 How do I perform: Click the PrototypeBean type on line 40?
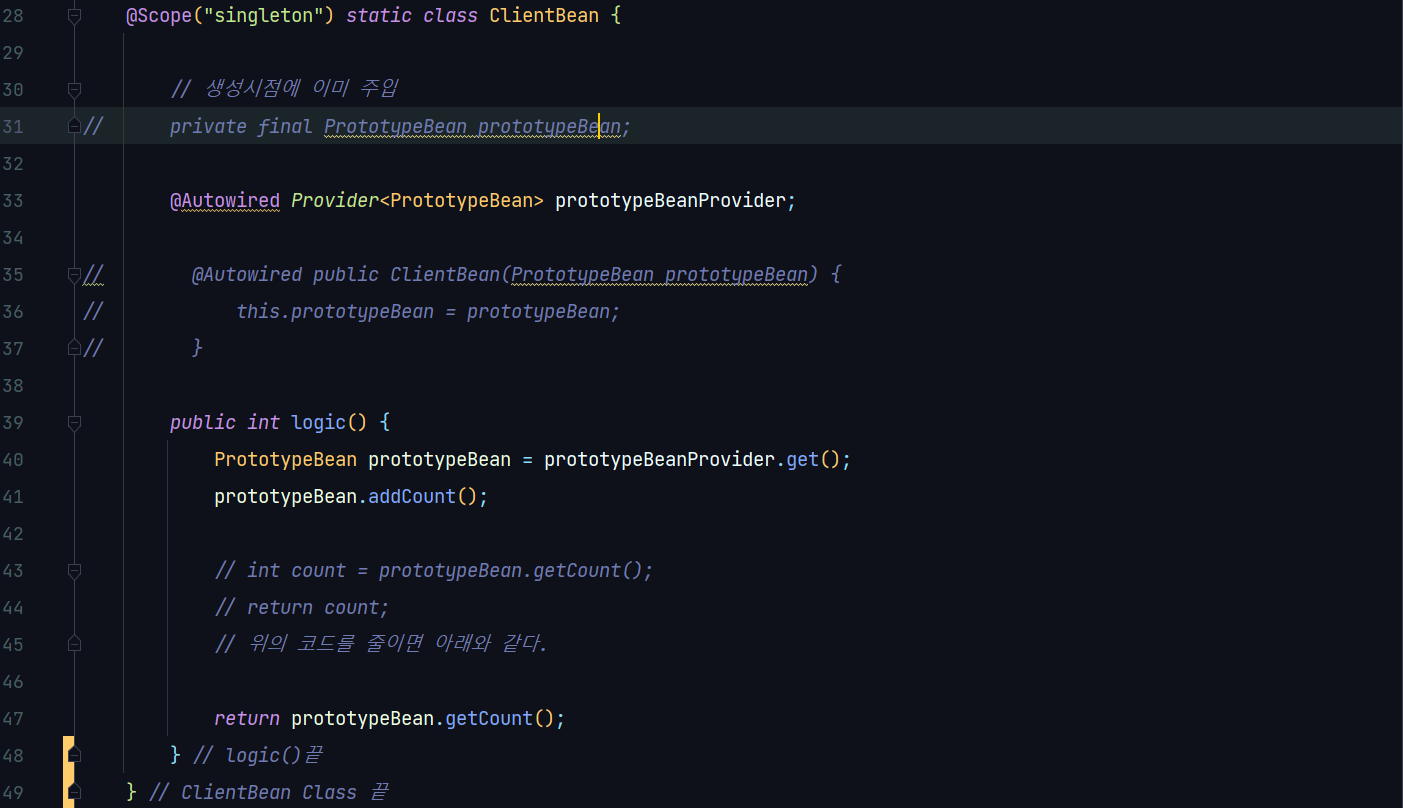[x=285, y=459]
